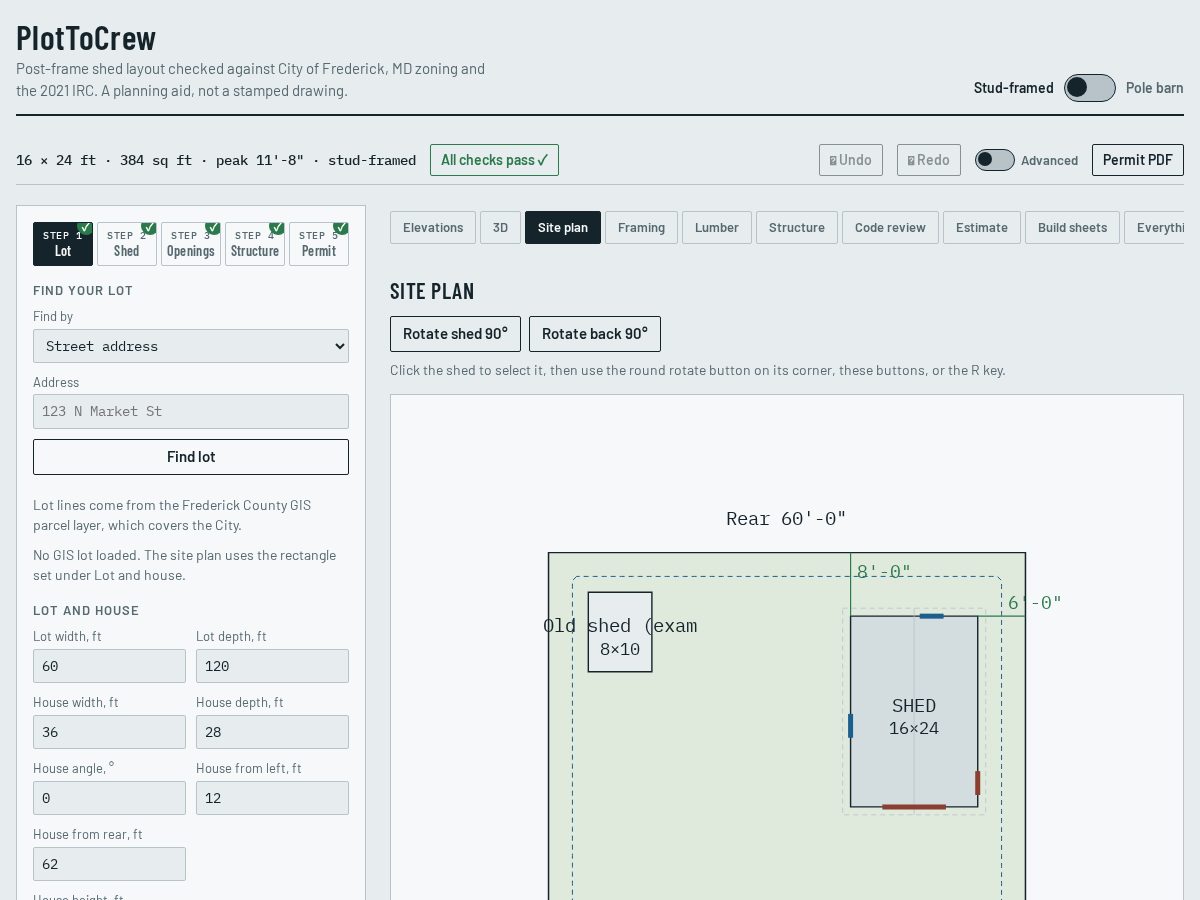Click the Find lot button

[191, 457]
